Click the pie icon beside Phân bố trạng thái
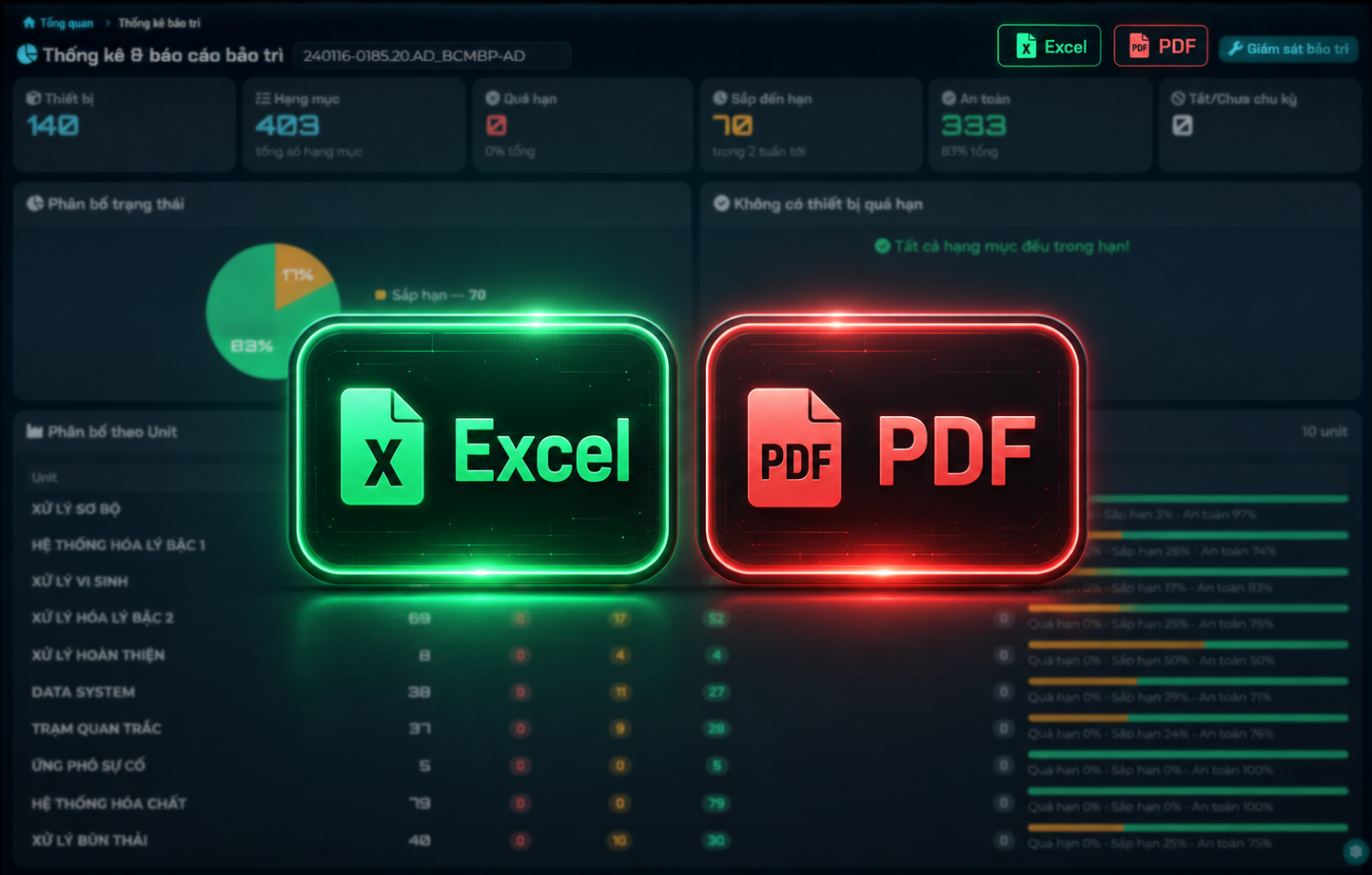1372x875 pixels. pyautogui.click(x=35, y=203)
